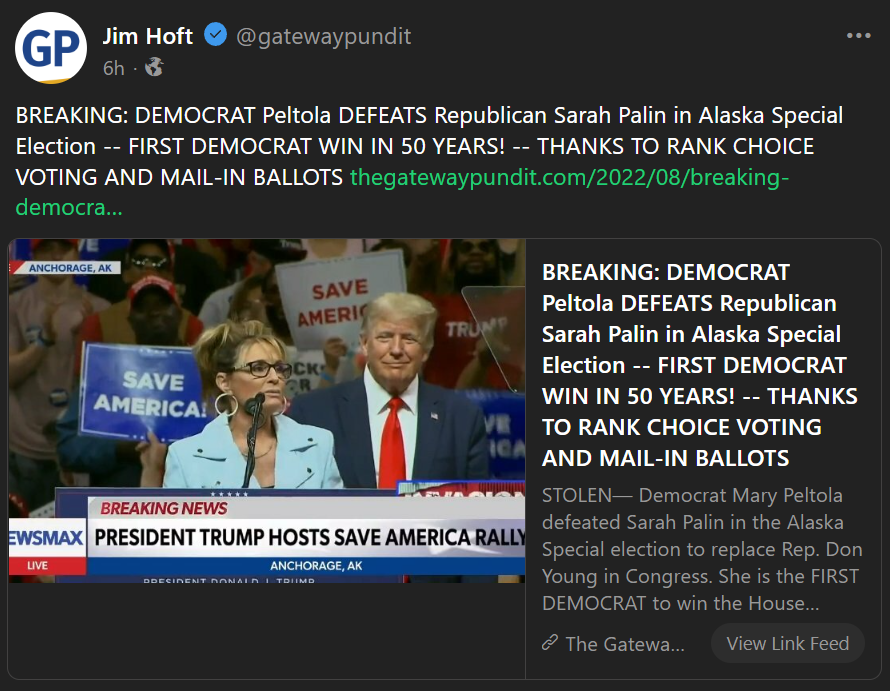The height and width of the screenshot is (691, 890).
Task: Click the chain link icon in card footer
Action: pos(549,643)
